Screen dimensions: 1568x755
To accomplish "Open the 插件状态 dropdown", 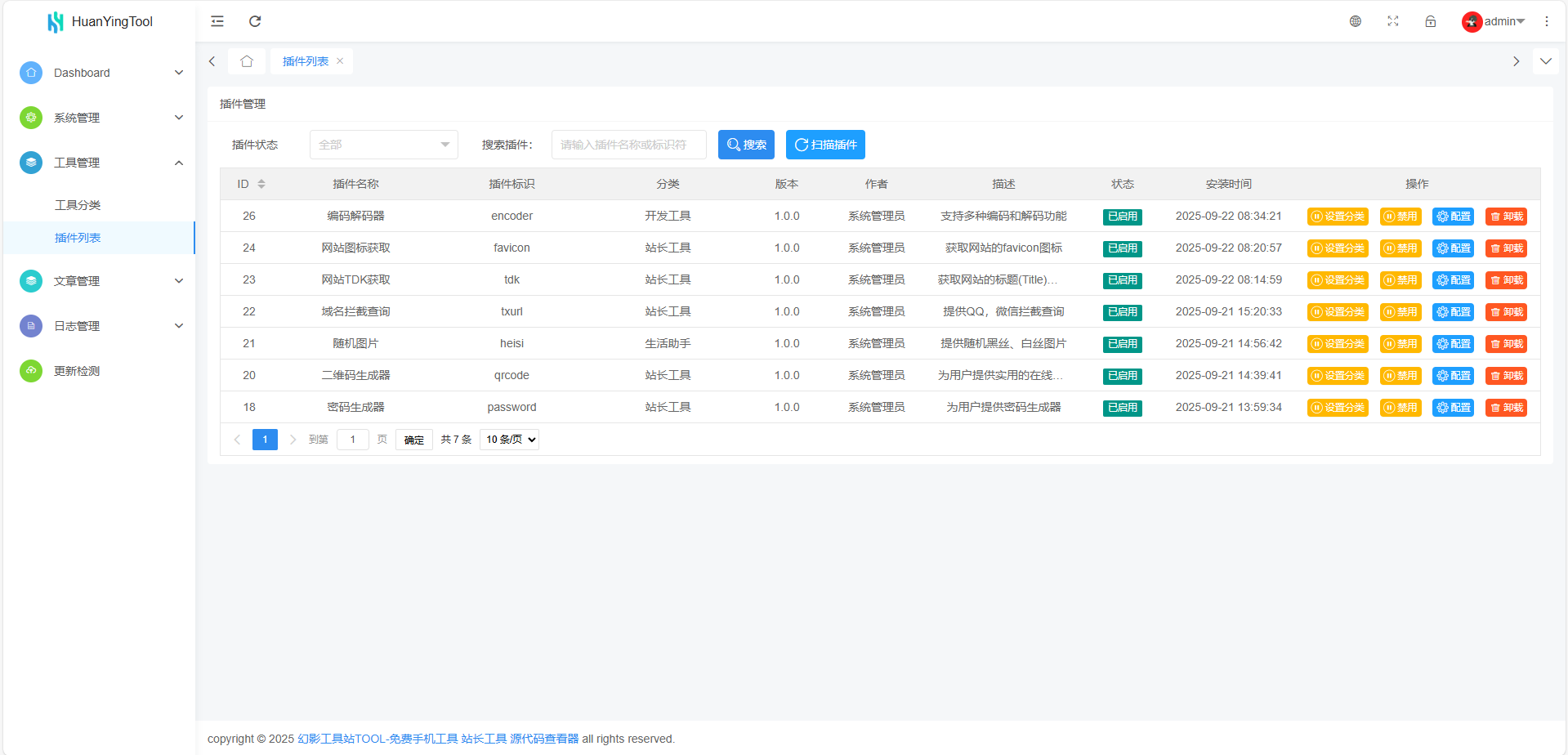I will pos(383,145).
